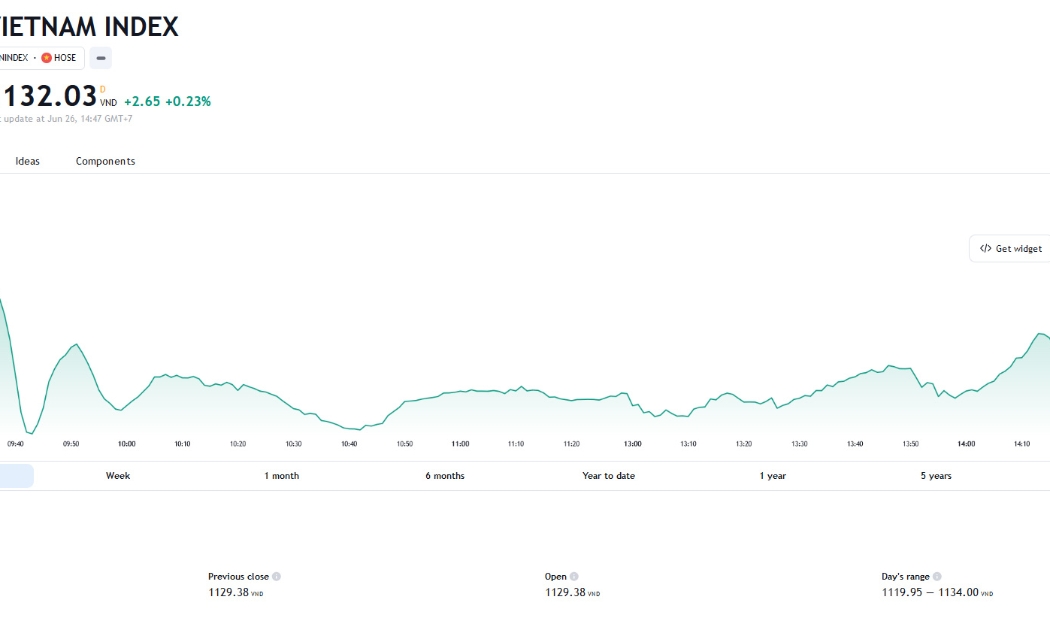Select the Week time range
Viewport: 1050px width, 630px height.
[118, 476]
